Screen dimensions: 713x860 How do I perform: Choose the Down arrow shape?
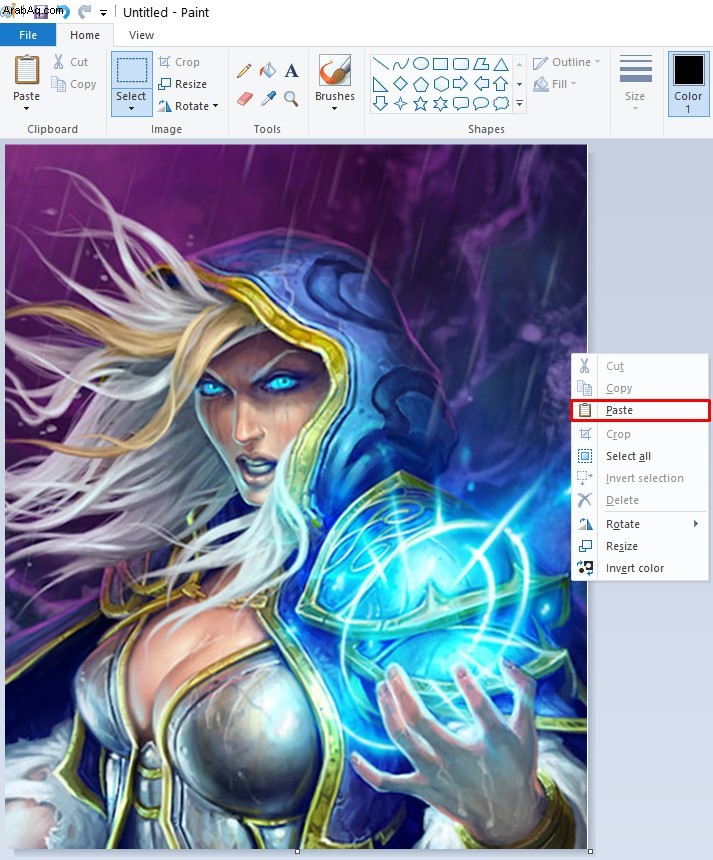tap(381, 103)
